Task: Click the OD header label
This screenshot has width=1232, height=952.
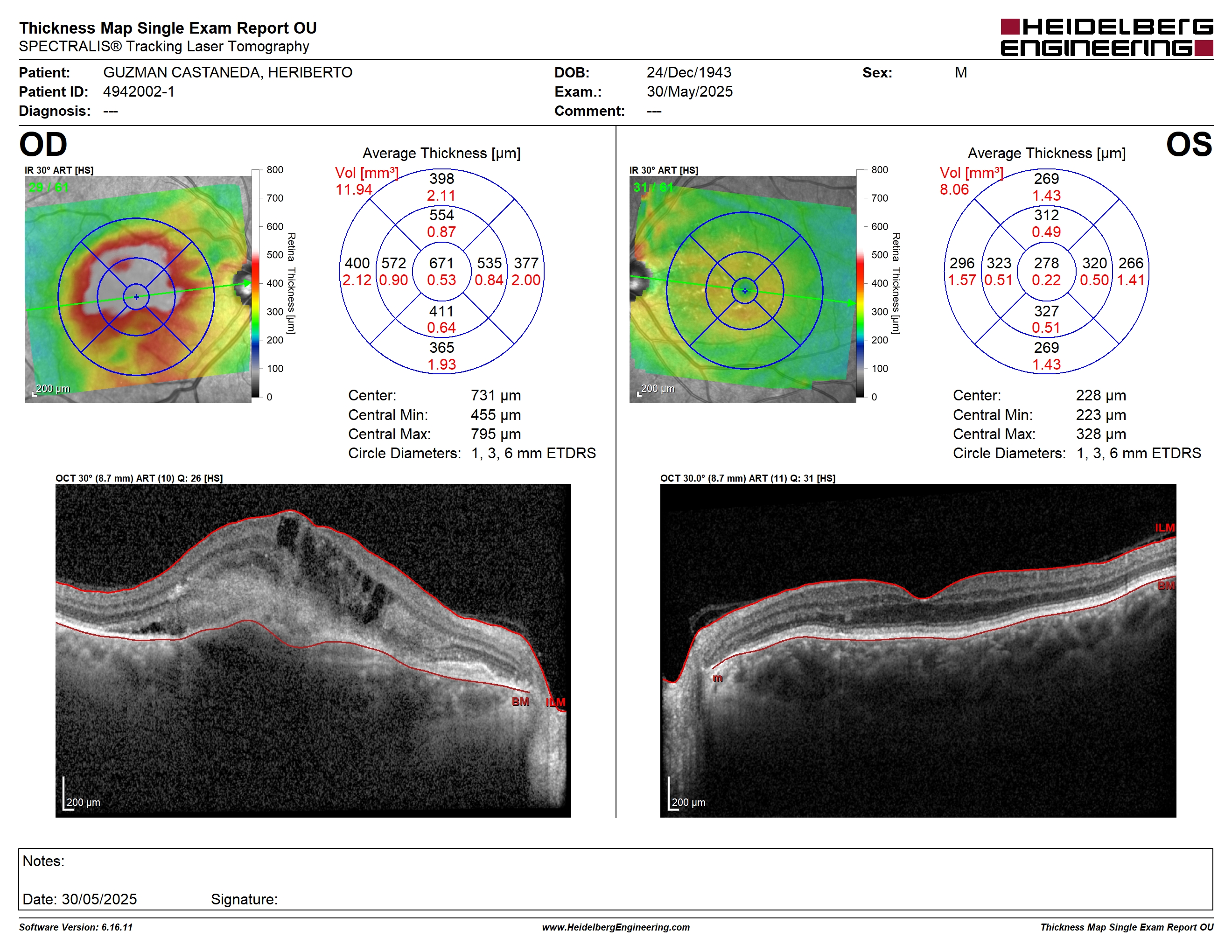Action: (43, 144)
